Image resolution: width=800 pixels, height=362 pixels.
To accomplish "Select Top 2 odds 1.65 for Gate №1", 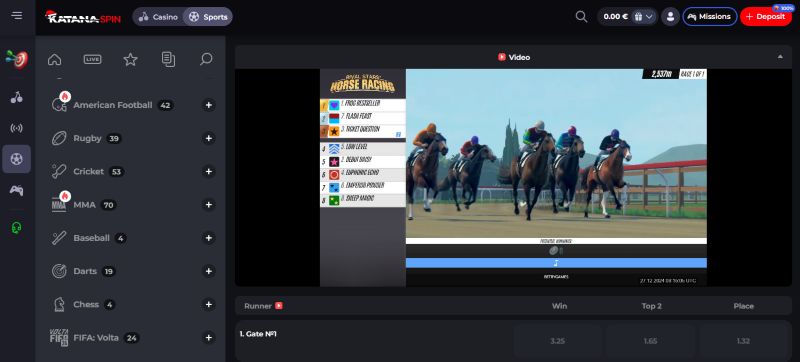I will click(x=651, y=341).
